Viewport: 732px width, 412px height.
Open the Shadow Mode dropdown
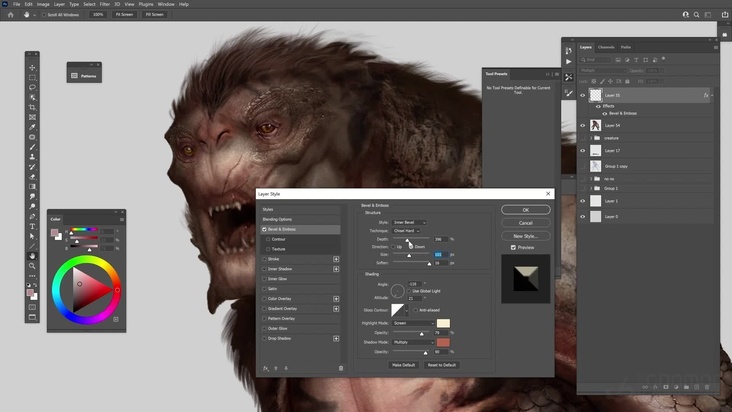[x=414, y=342]
